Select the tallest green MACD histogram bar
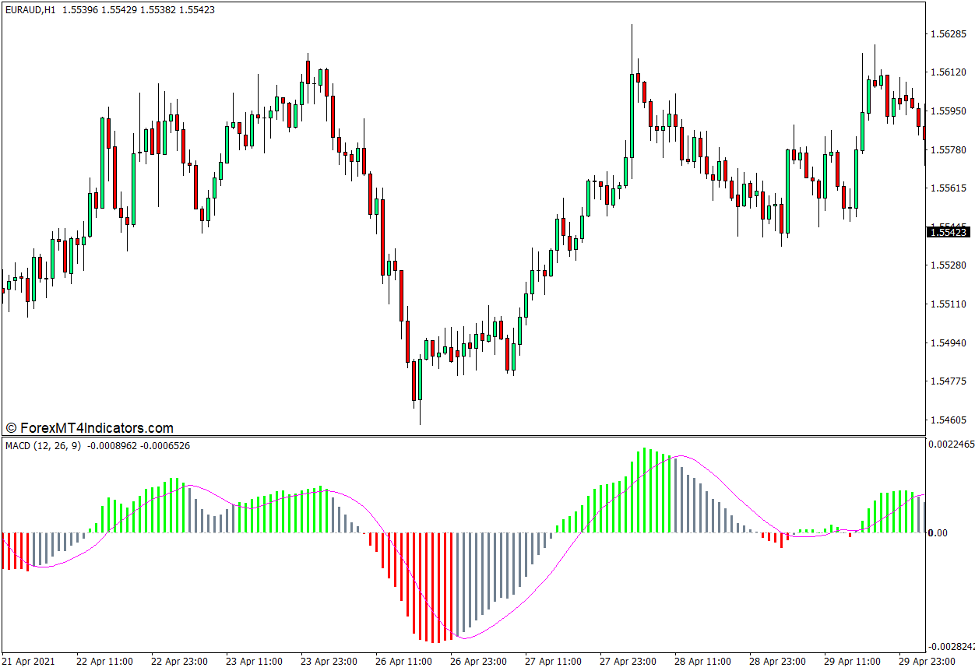Screen dimensions: 977x672 pyautogui.click(x=646, y=490)
